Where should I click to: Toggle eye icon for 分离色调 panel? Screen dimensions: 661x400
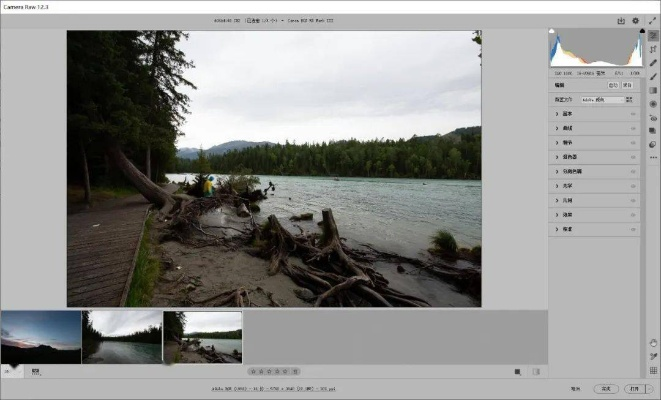pyautogui.click(x=633, y=172)
